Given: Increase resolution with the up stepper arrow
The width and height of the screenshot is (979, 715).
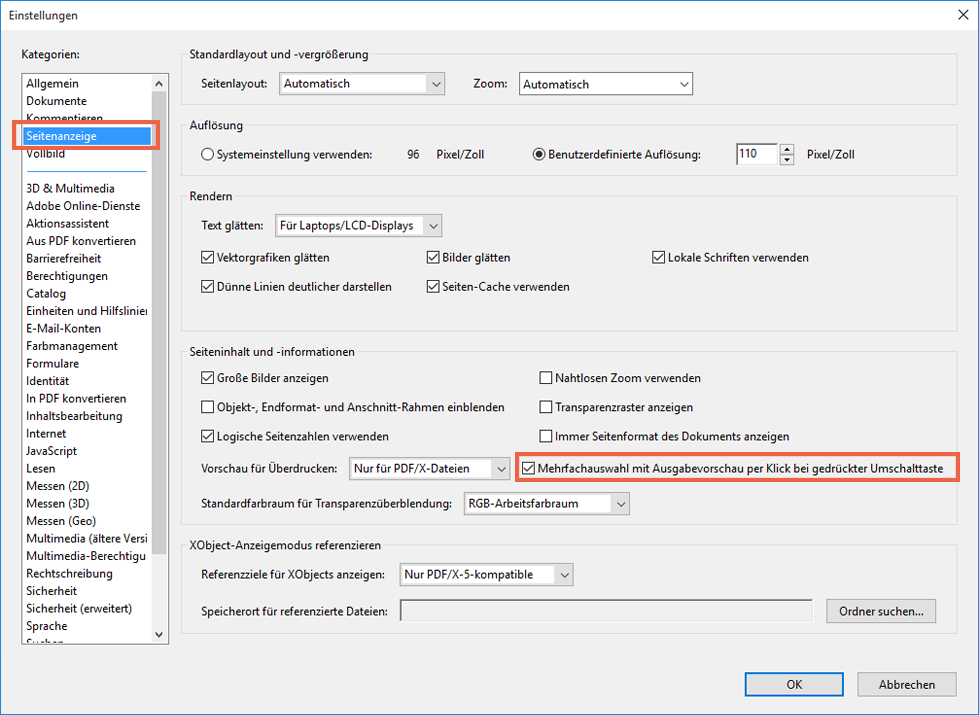Looking at the screenshot, I should (787, 149).
